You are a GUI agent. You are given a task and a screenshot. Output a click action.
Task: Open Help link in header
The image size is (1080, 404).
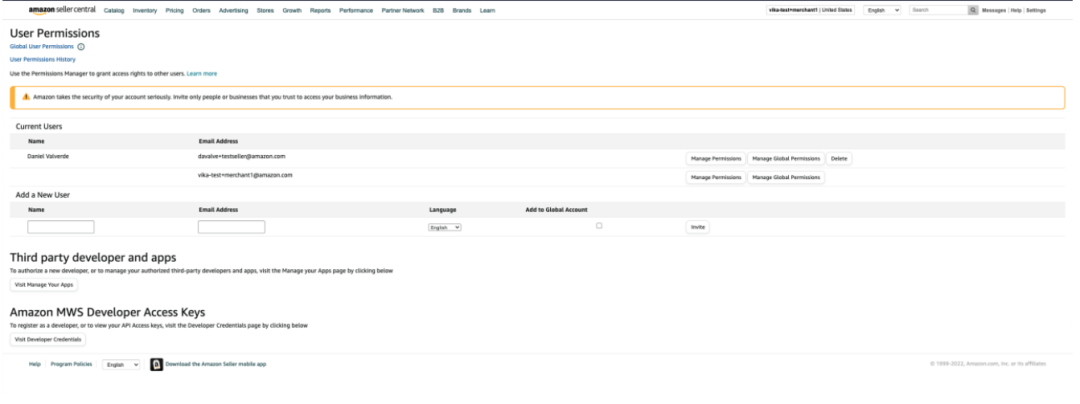tap(1016, 10)
